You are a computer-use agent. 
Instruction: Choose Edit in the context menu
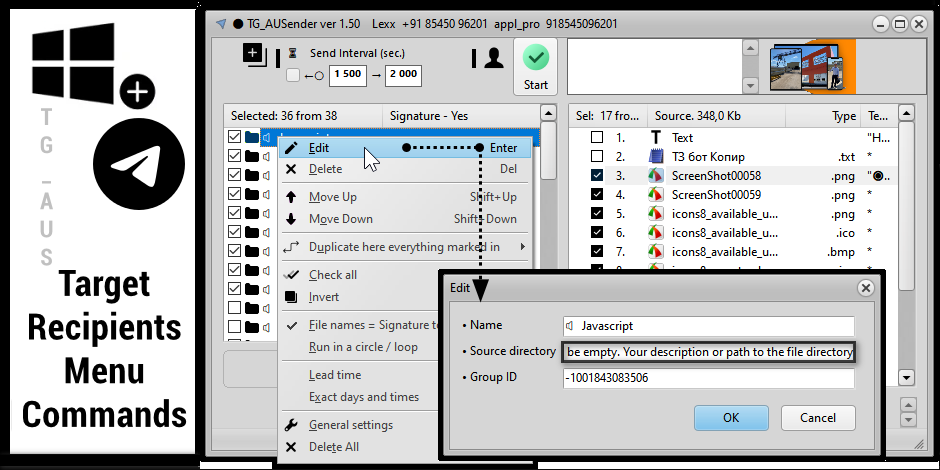tap(405, 148)
